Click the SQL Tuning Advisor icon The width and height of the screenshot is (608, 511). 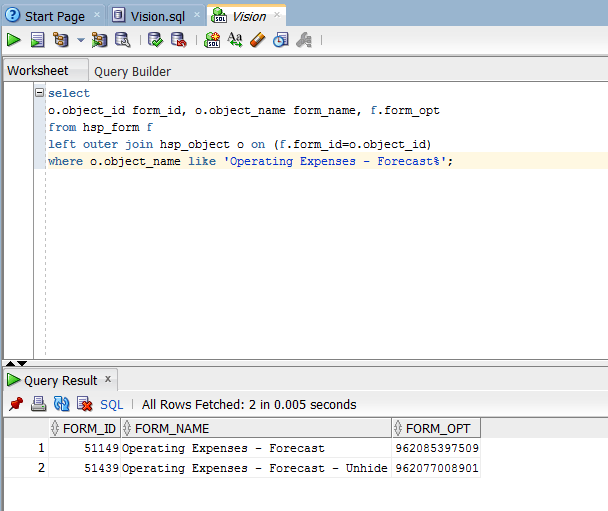[123, 40]
